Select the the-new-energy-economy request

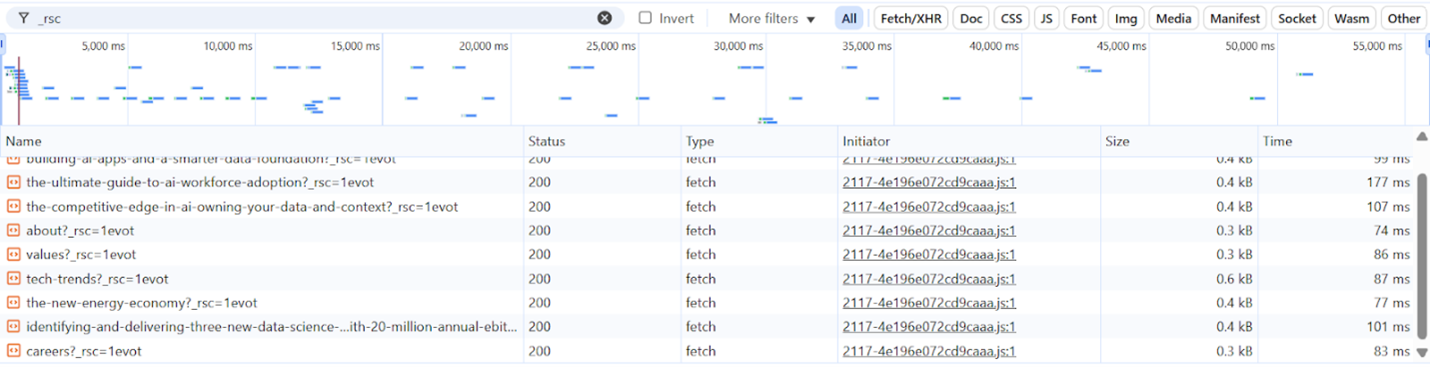(x=707, y=302)
